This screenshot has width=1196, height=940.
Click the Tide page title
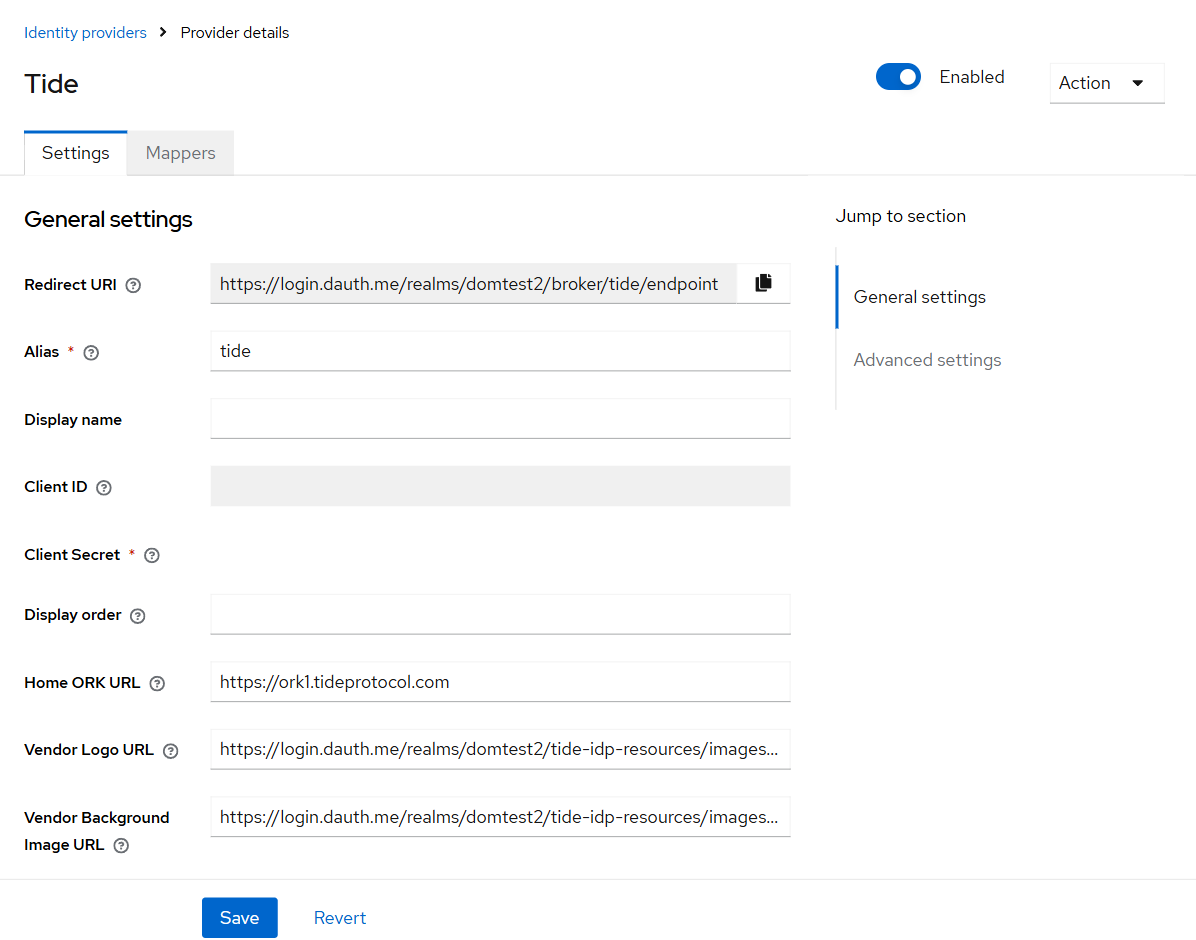[x=51, y=84]
